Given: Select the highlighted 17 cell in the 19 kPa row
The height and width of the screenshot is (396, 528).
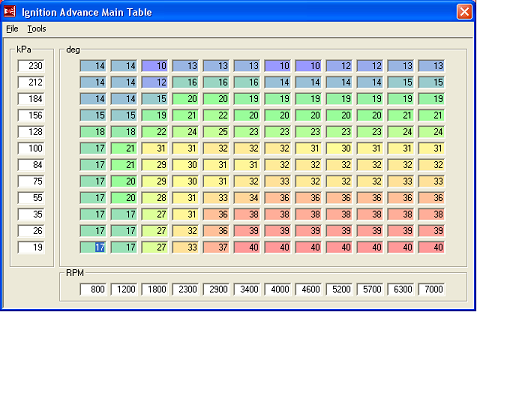Looking at the screenshot, I should click(x=93, y=247).
